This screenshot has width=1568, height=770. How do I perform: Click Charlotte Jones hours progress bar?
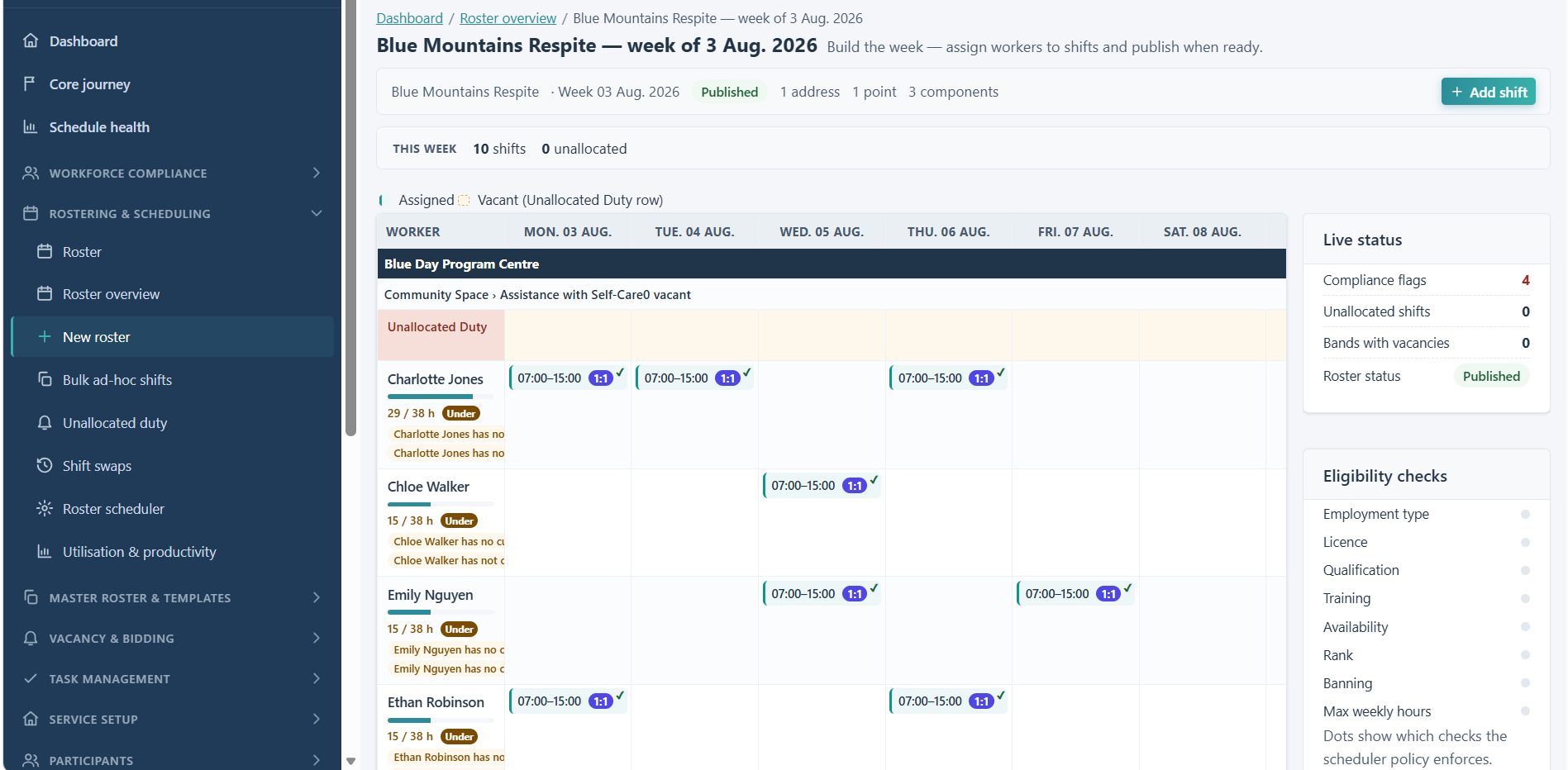tap(441, 397)
